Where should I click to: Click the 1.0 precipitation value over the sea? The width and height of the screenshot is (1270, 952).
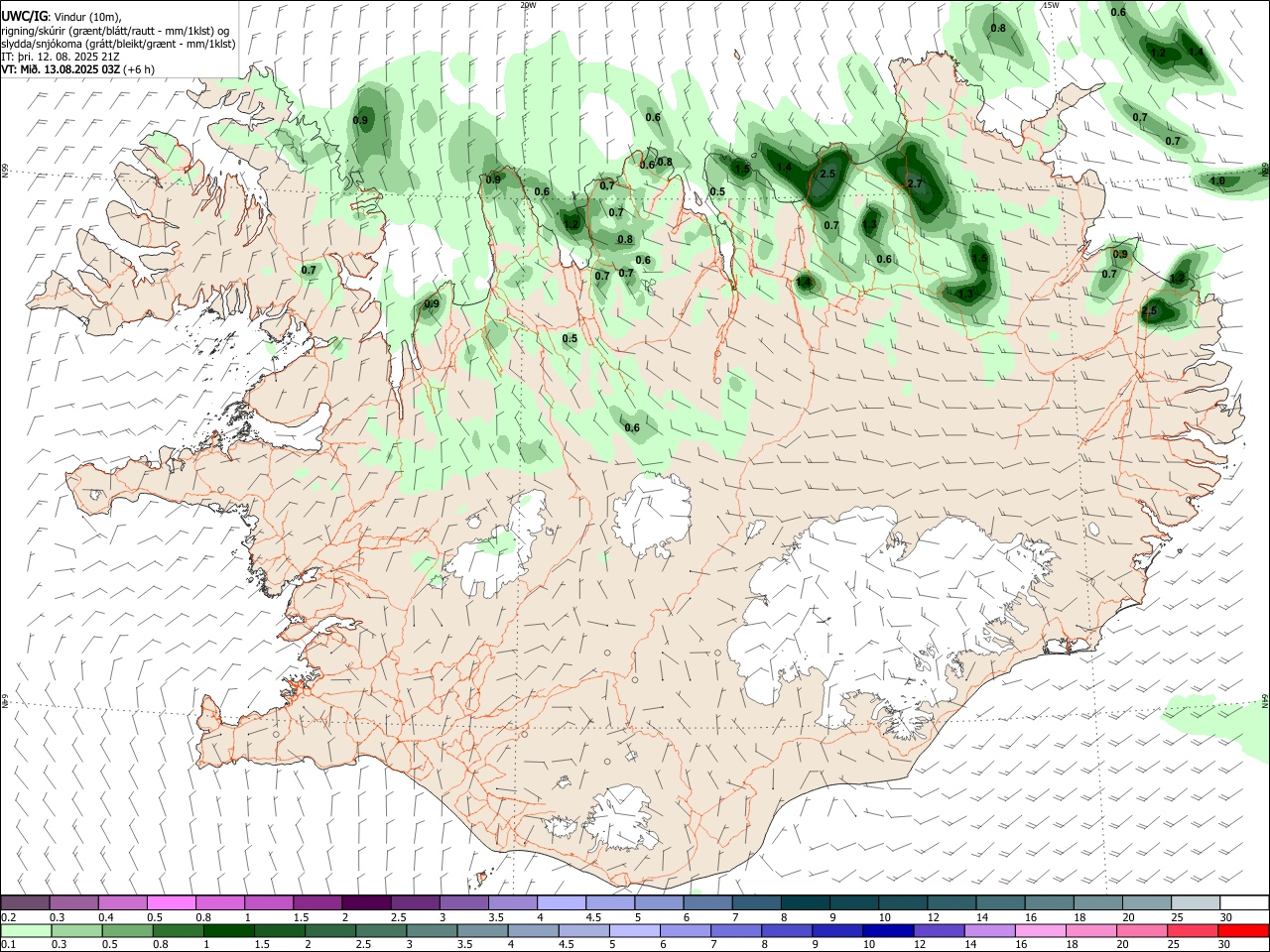[1217, 180]
